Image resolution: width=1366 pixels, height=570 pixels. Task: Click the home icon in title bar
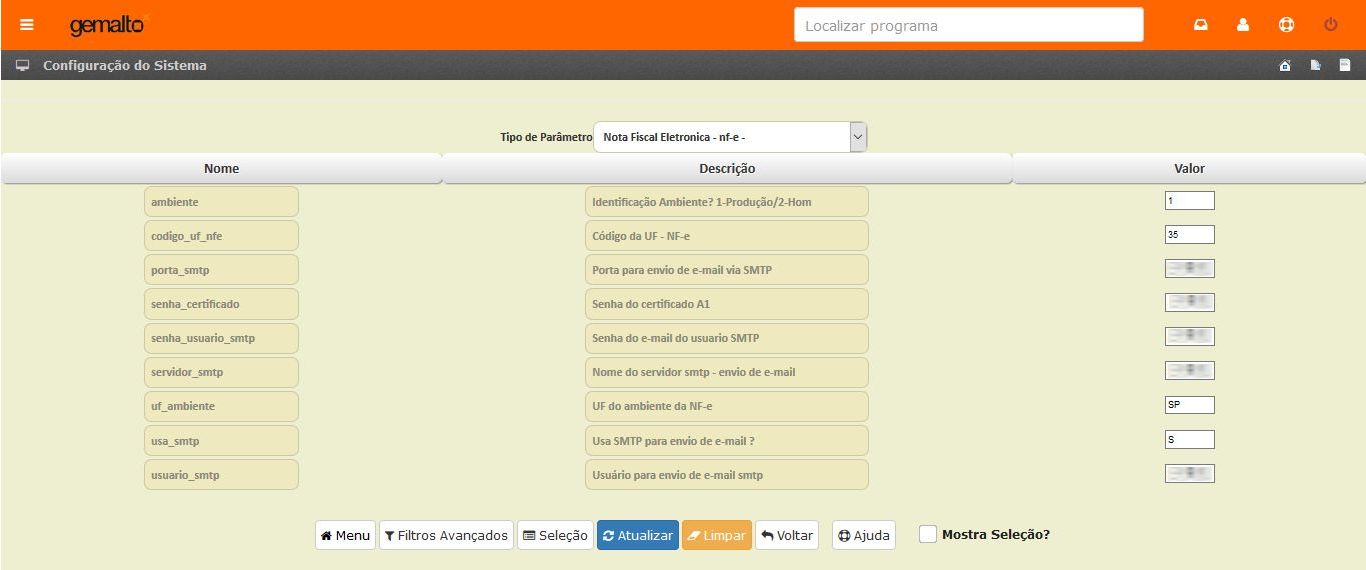pyautogui.click(x=1285, y=66)
